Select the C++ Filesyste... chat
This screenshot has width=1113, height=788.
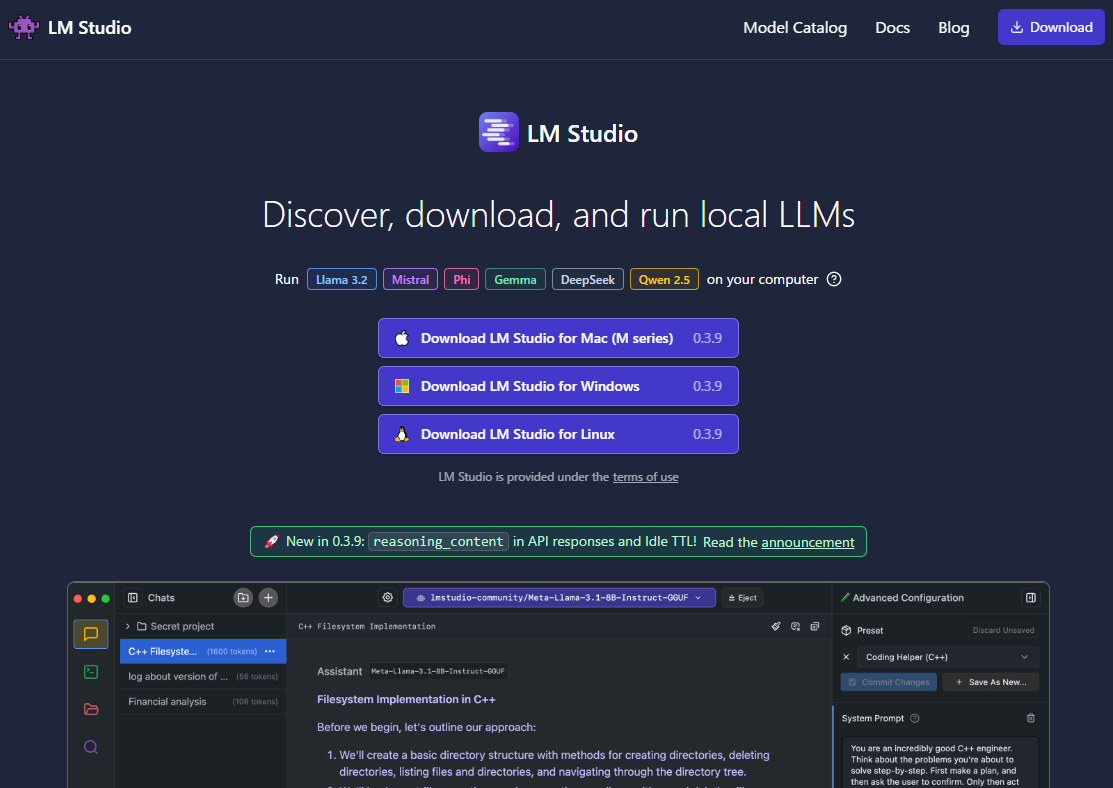coord(203,651)
